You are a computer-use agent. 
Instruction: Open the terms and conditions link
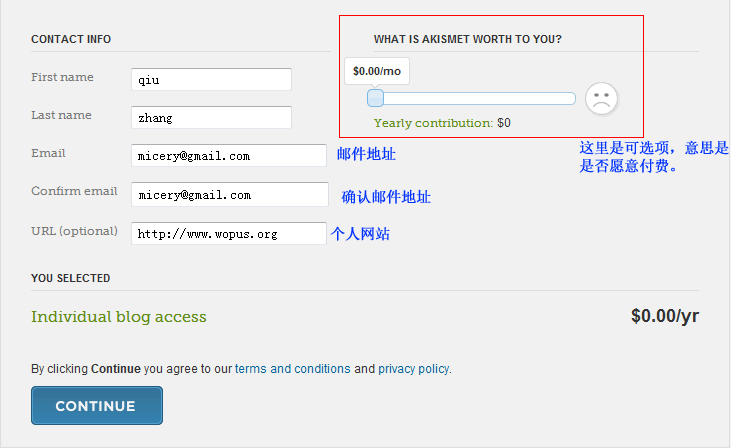click(293, 369)
